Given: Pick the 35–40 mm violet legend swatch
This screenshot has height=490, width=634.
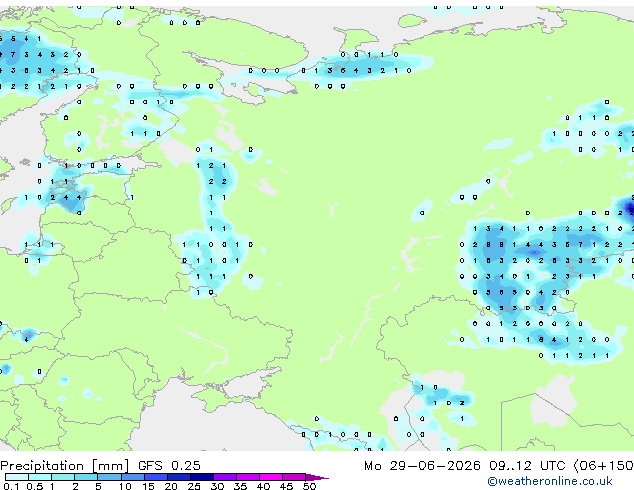Looking at the screenshot, I should pos(247,477).
